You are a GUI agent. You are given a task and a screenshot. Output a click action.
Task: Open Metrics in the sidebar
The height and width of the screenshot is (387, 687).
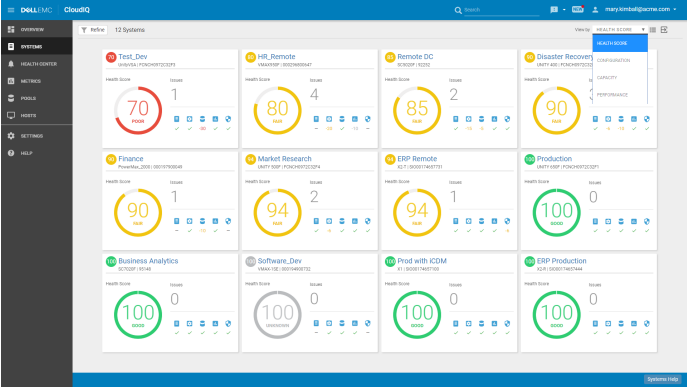click(37, 81)
